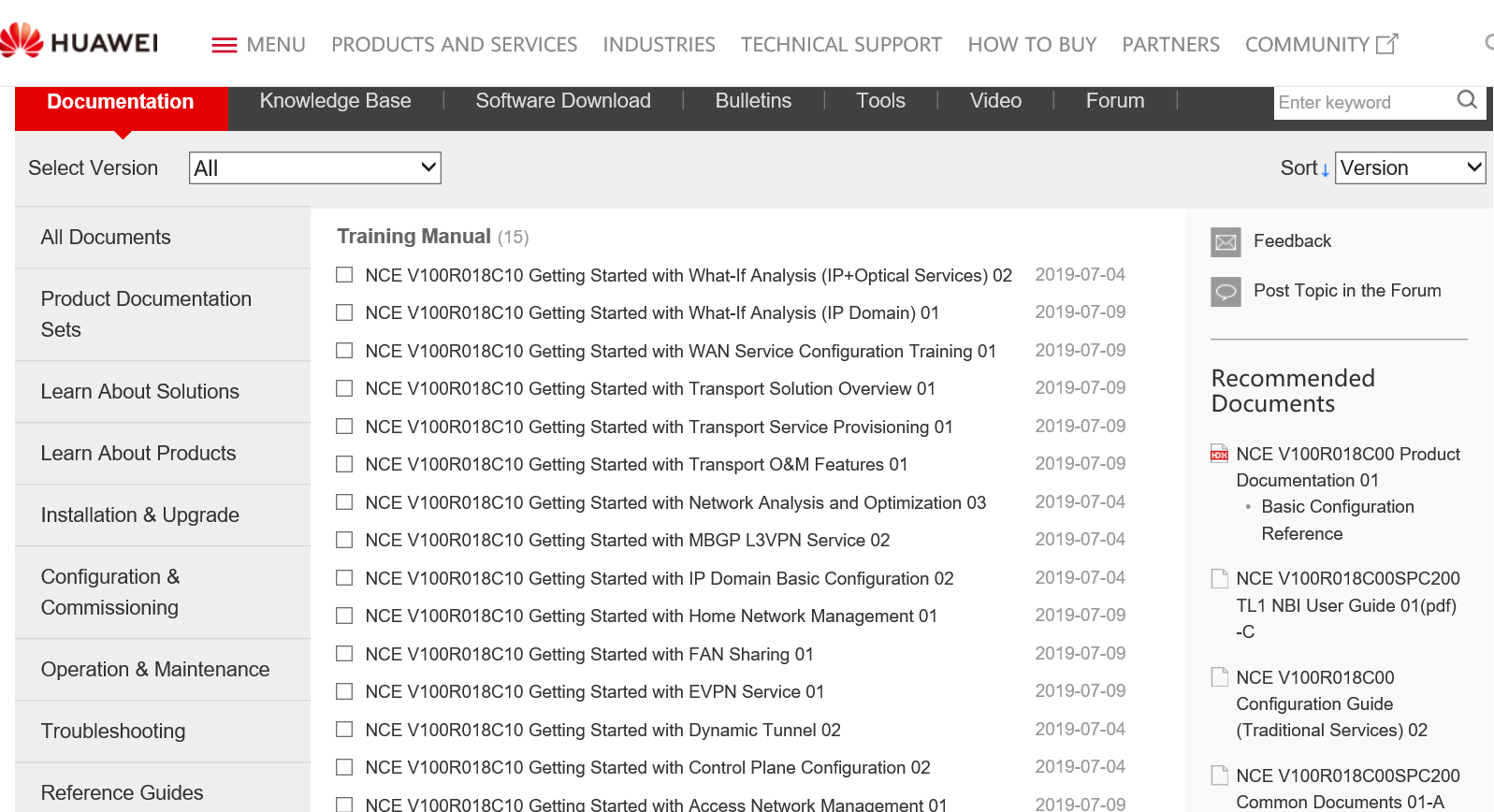Tick Dynamic Tunnel 02 checkbox
This screenshot has height=812, width=1494.
coord(344,730)
